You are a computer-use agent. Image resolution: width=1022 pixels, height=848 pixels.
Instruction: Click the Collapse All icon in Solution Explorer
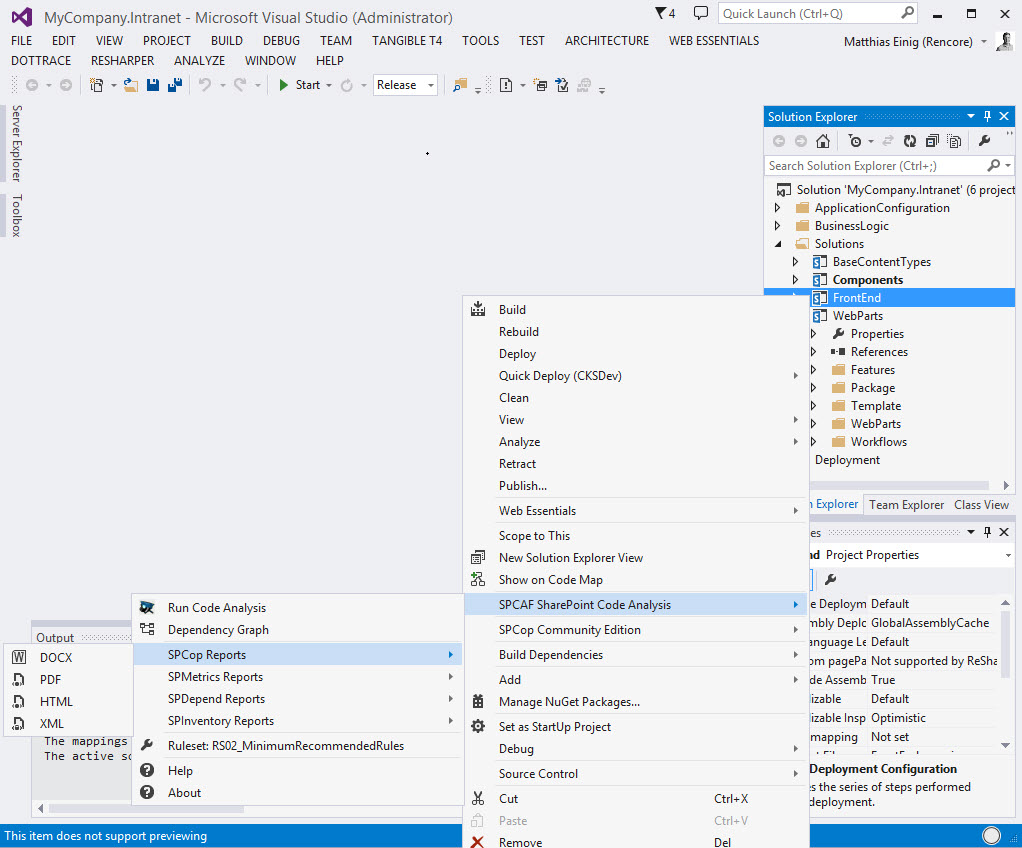pyautogui.click(x=932, y=141)
